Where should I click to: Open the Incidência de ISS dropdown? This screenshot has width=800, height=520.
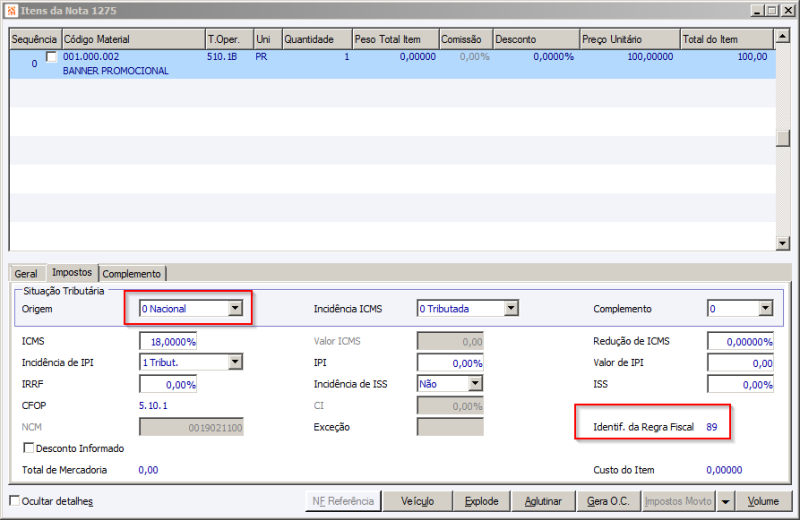(475, 383)
